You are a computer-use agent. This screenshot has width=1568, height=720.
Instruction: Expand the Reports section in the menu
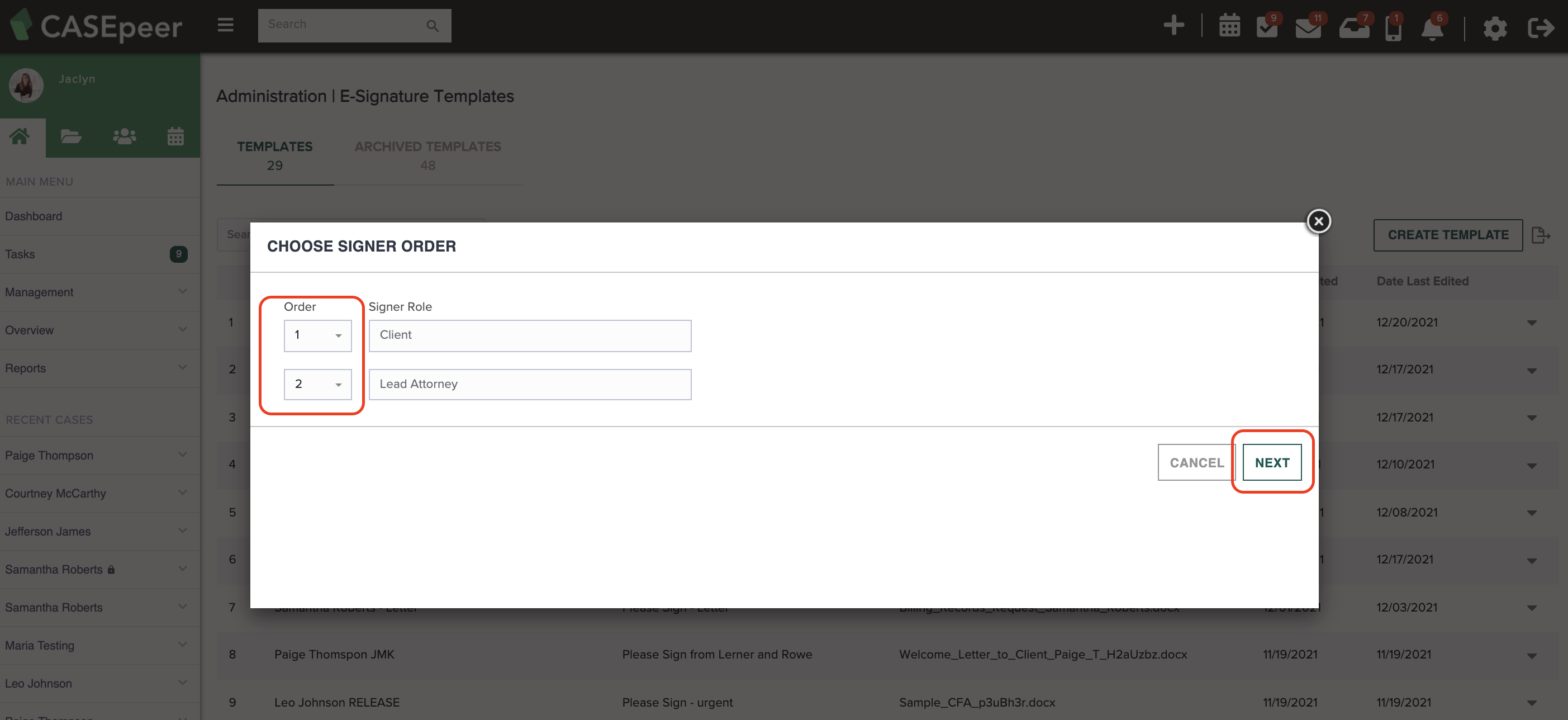coord(182,368)
